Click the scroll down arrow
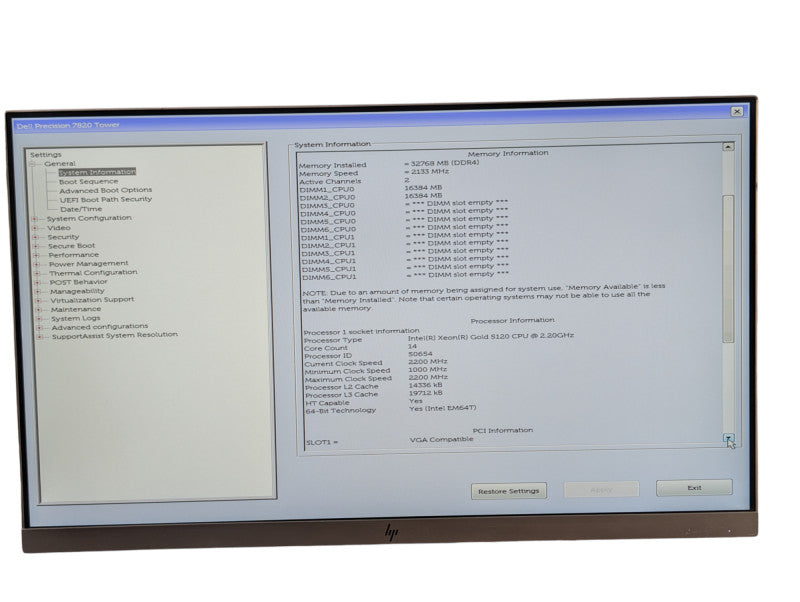This screenshot has height=602, width=800. 729,438
